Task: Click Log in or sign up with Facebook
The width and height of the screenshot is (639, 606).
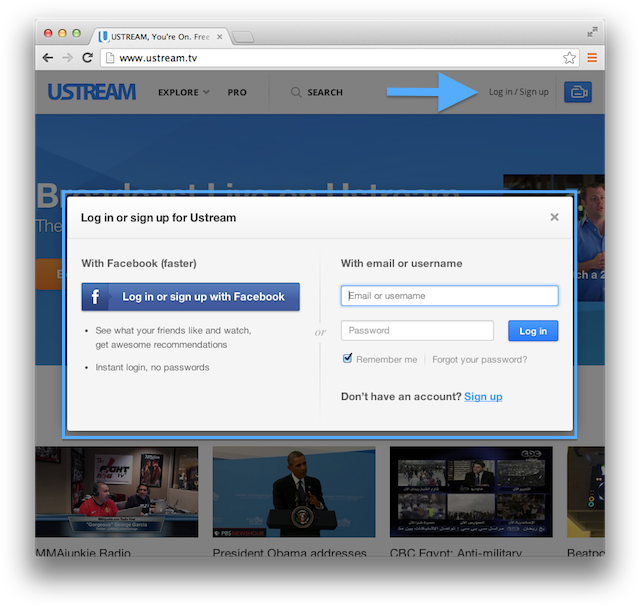Action: (x=190, y=297)
